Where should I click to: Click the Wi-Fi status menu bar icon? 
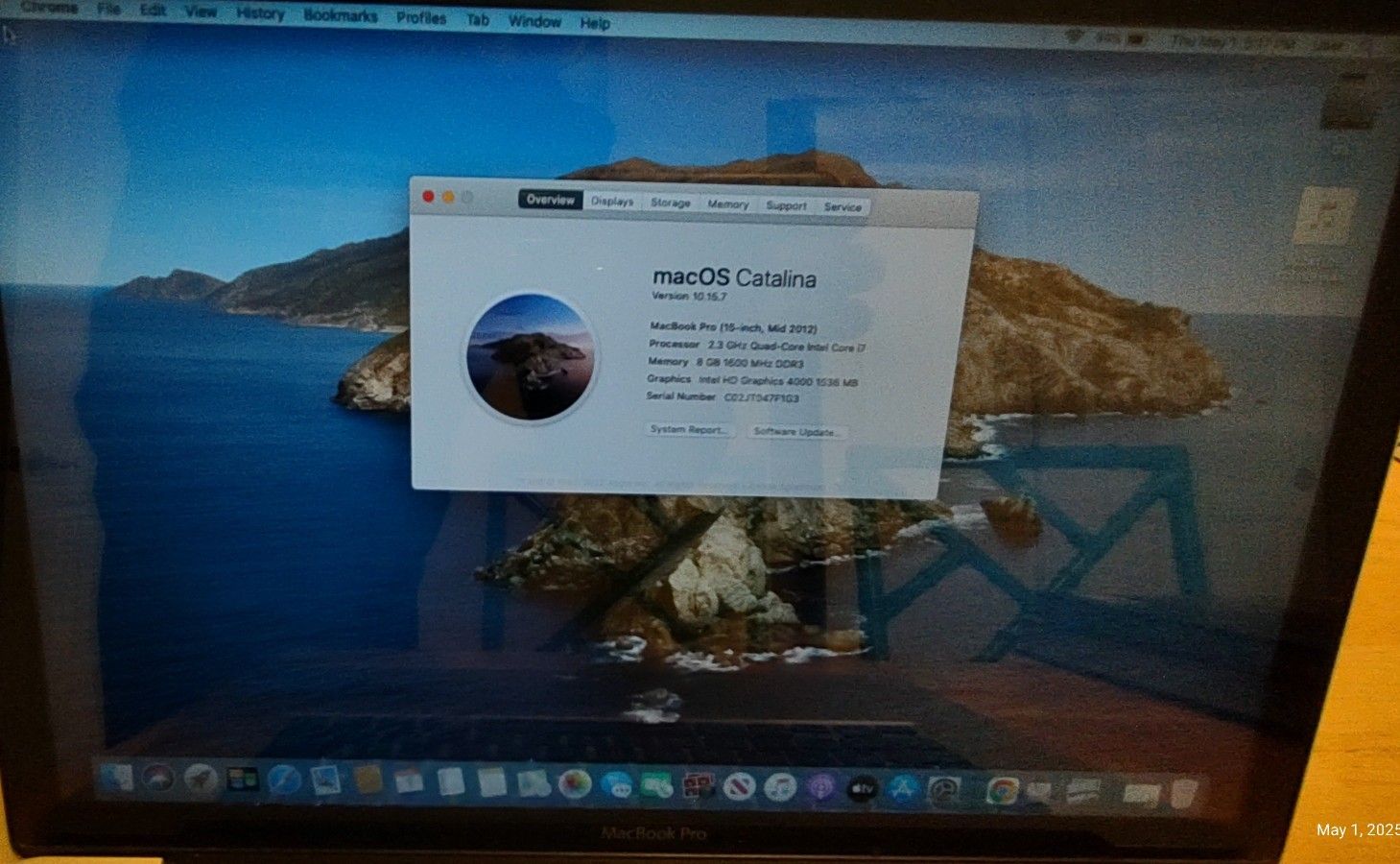1075,37
